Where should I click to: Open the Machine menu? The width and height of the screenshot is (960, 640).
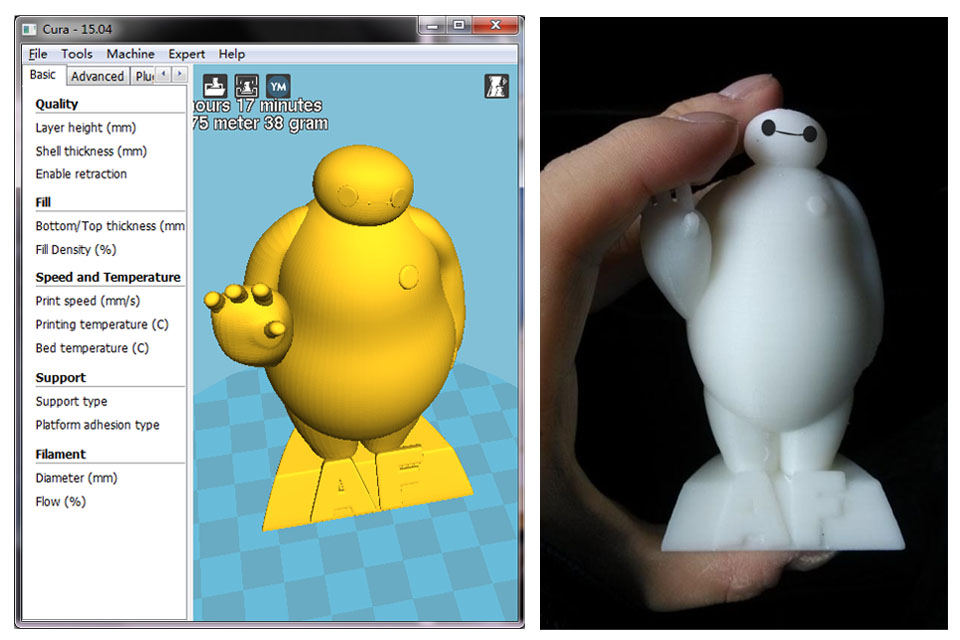pos(130,54)
